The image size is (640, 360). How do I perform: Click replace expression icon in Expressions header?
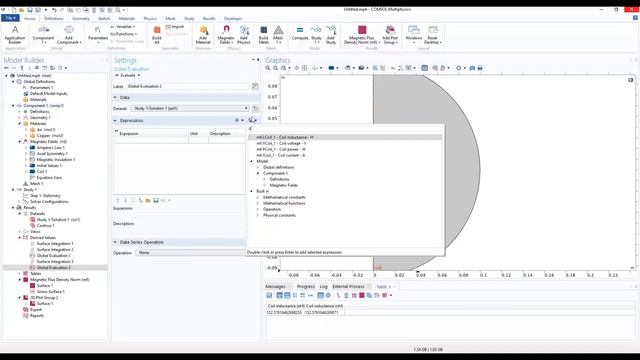click(x=252, y=120)
